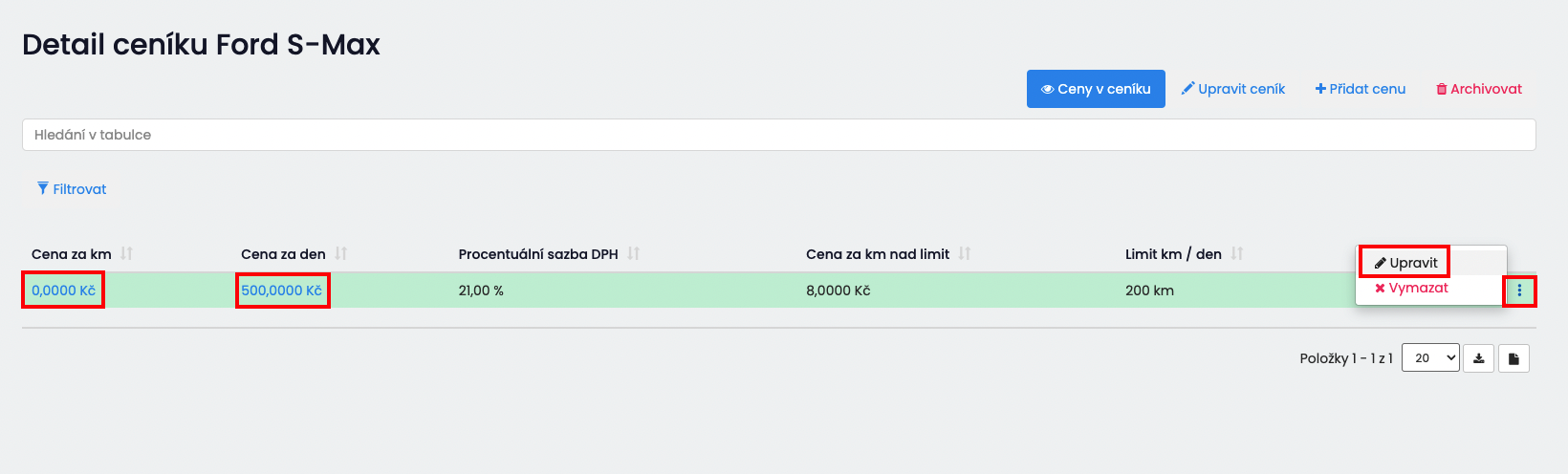Click the Upravit ceník button
Screen dimensions: 1568x474
(1233, 89)
